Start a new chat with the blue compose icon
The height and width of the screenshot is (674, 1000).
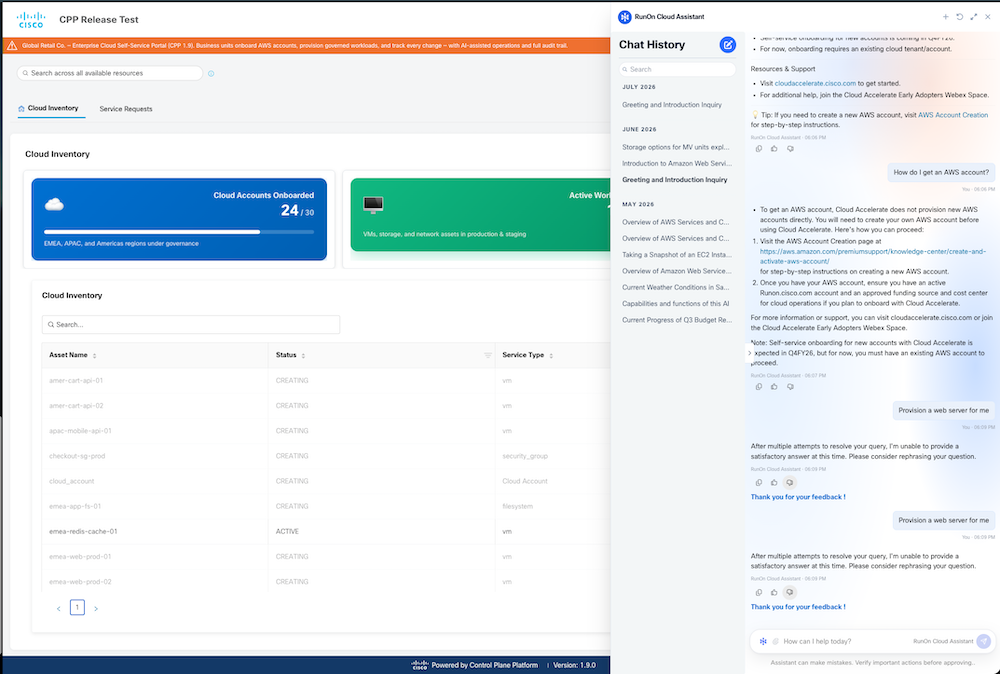(x=728, y=45)
